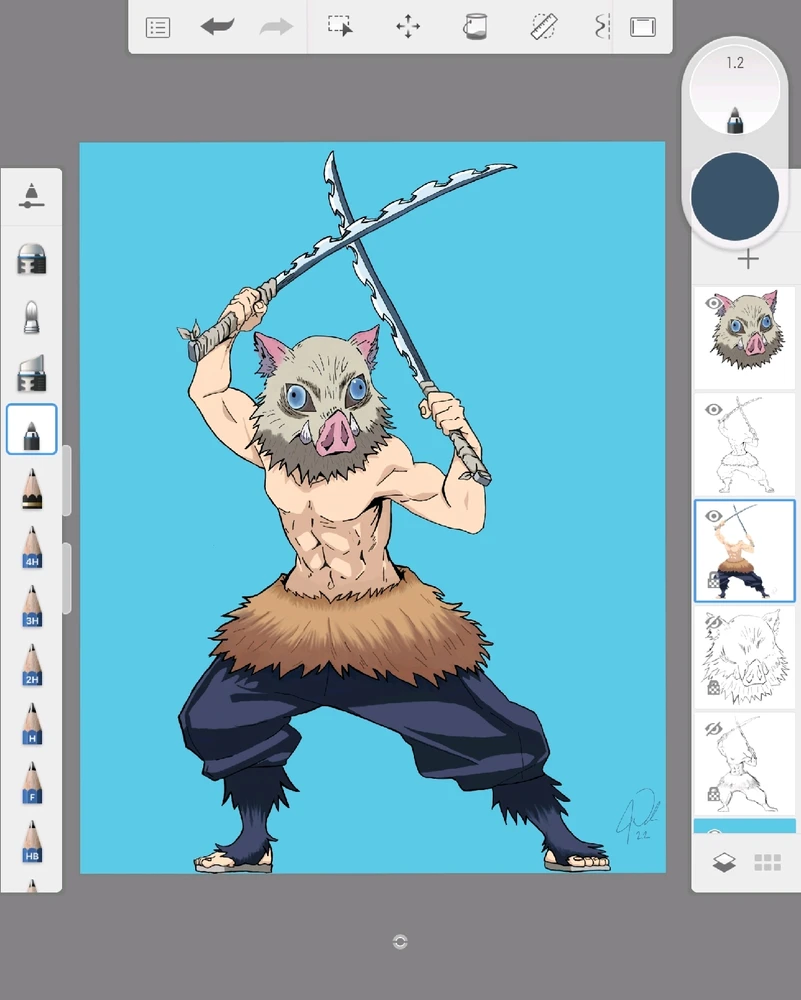
Task: Choose the H pencil
Action: point(32,724)
